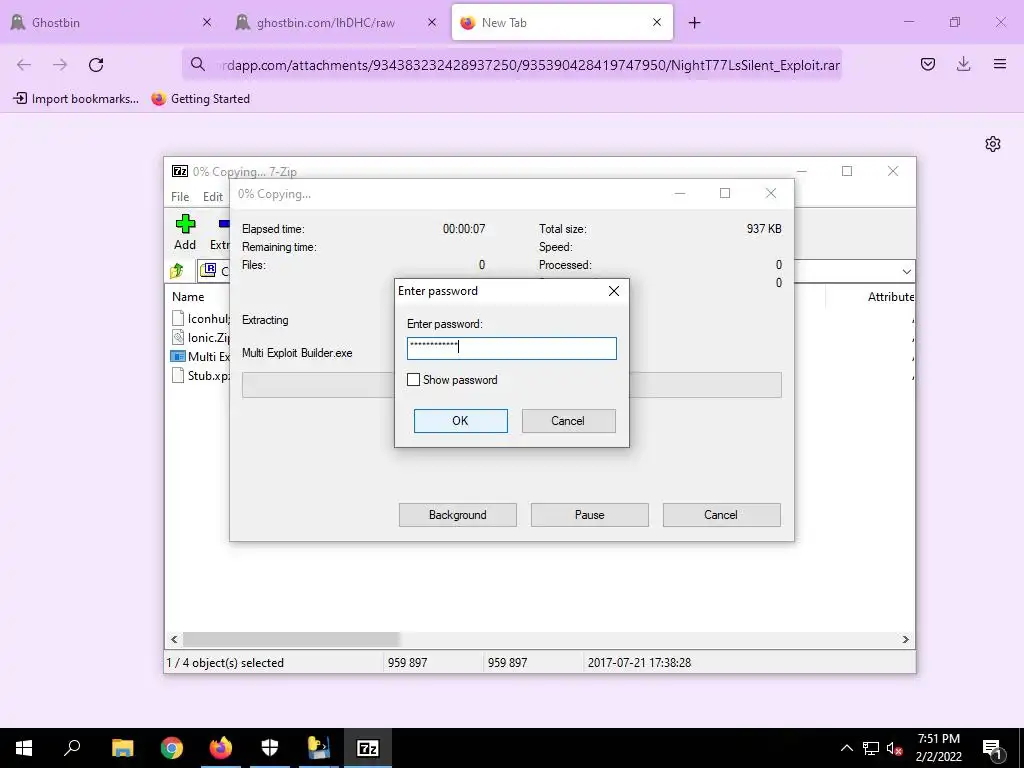Click address bar search magnifier icon
This screenshot has height=768, width=1024.
coord(197,64)
